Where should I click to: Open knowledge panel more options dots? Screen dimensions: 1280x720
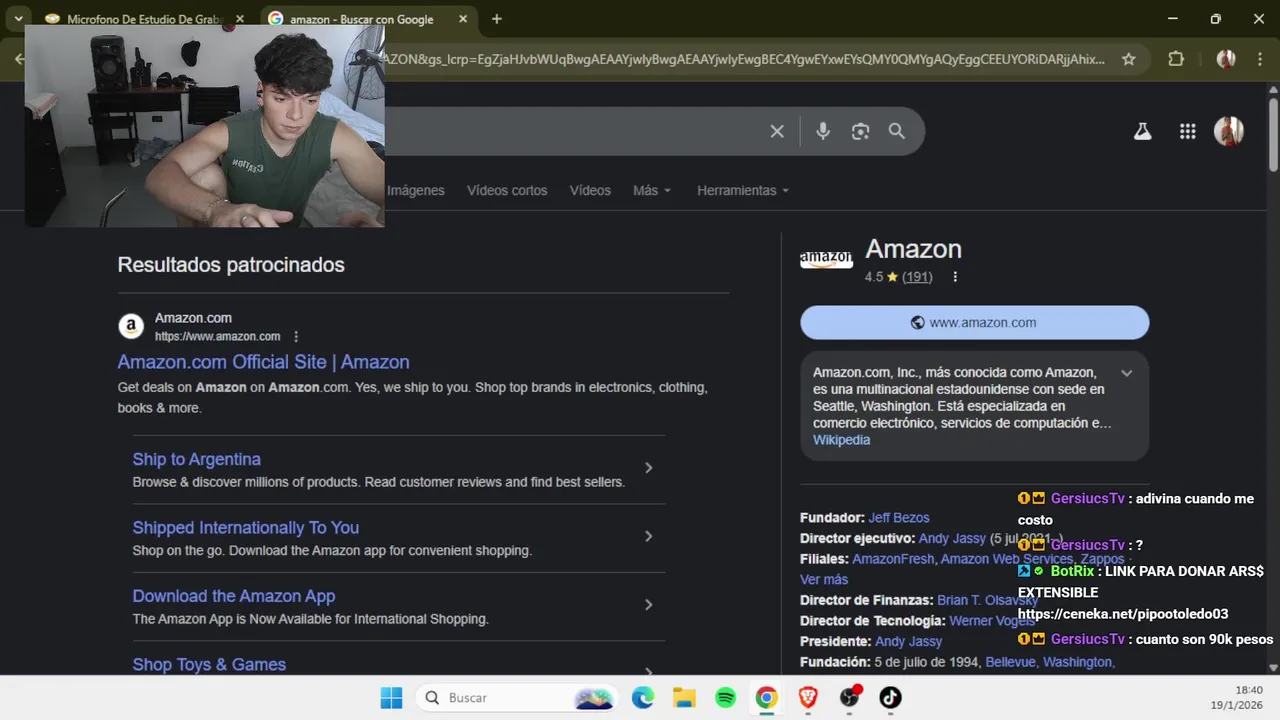955,277
